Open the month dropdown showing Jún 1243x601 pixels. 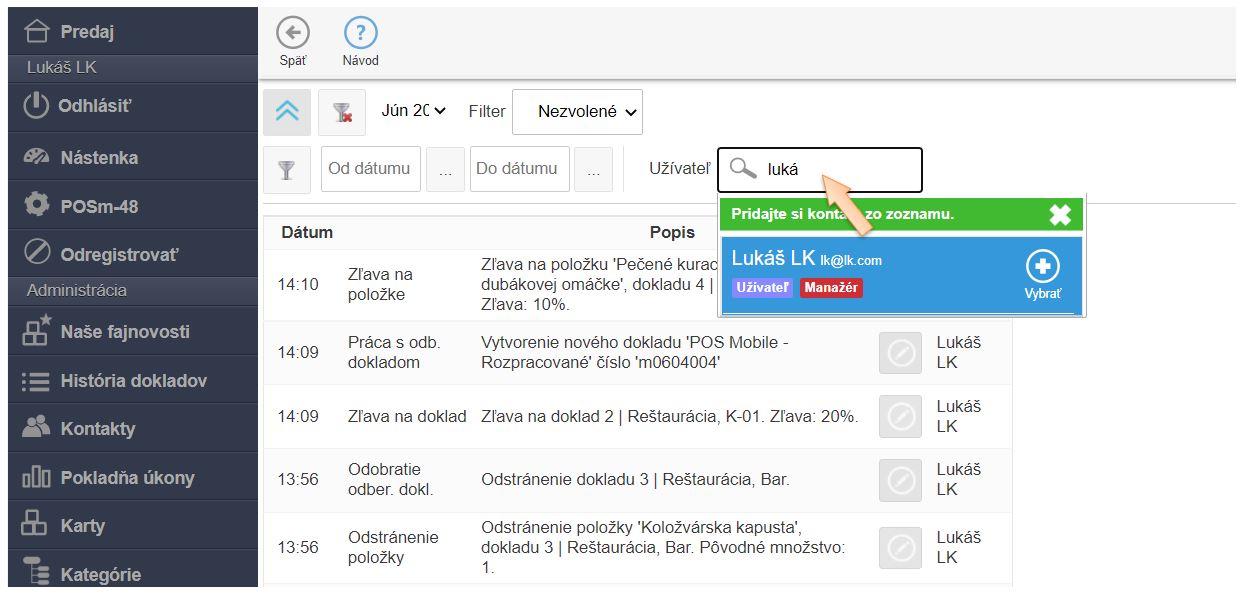413,111
